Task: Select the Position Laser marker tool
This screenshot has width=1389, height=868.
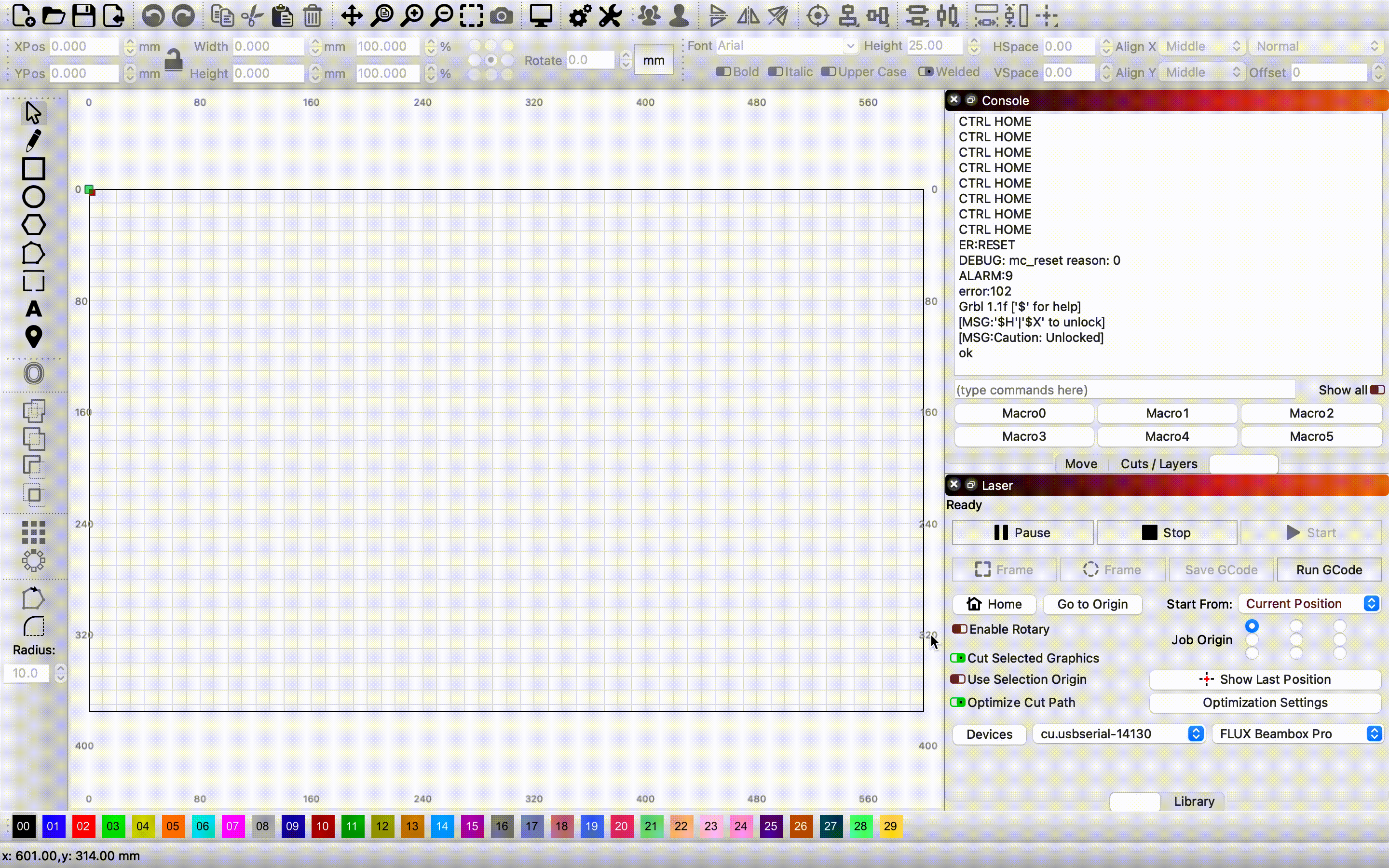Action: tap(33, 337)
